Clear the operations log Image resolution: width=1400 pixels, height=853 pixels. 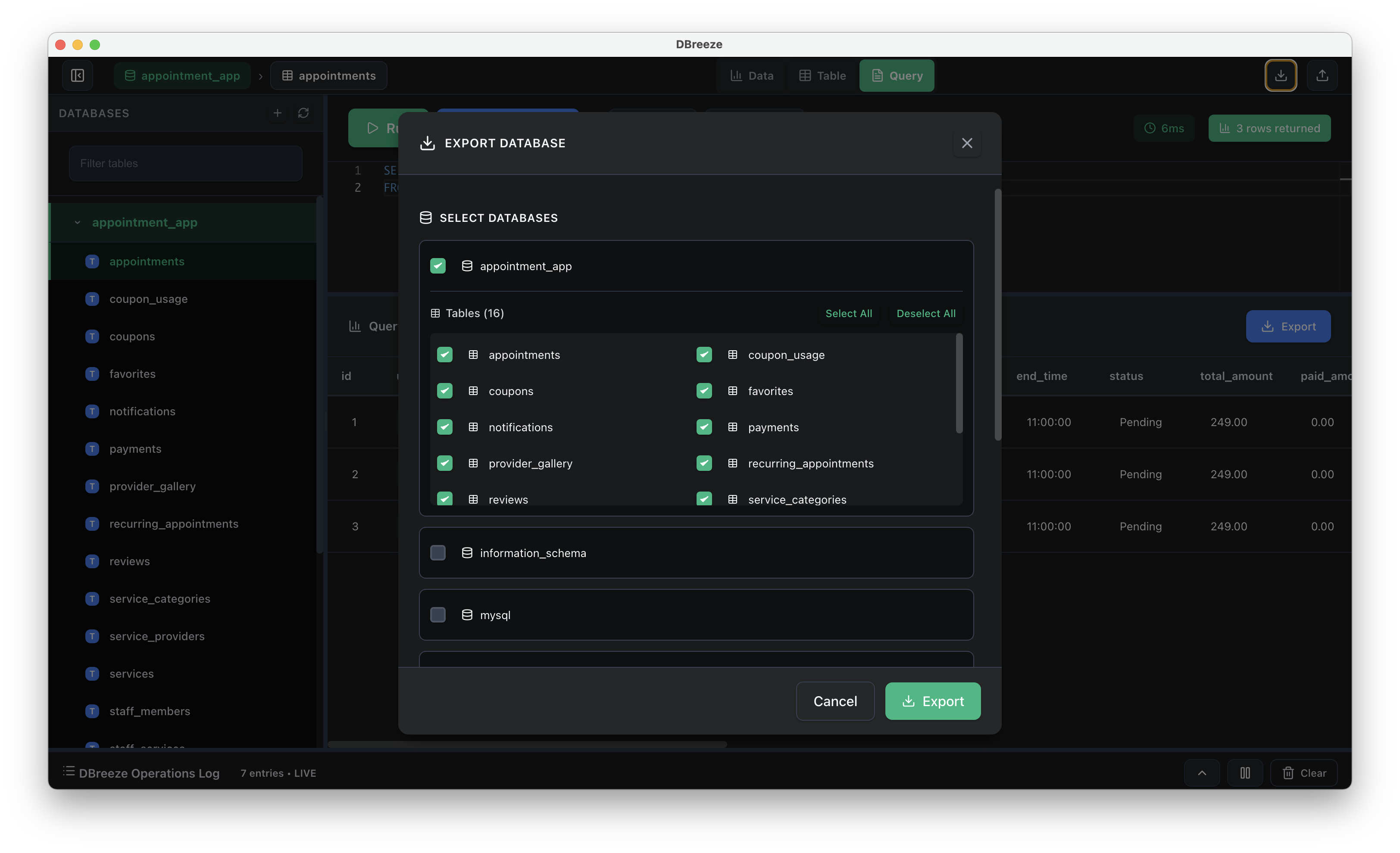click(1303, 773)
